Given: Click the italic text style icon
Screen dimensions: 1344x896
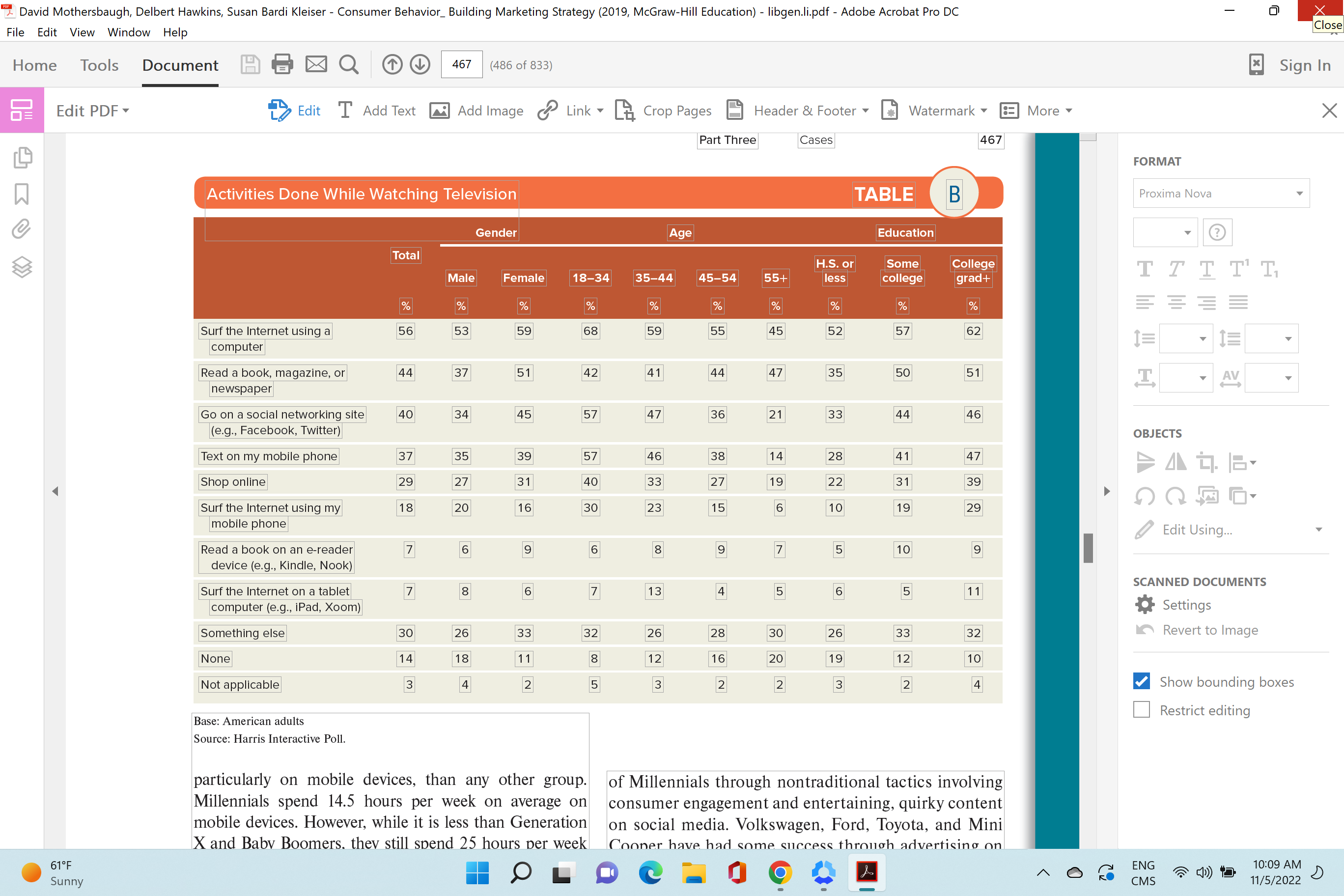Looking at the screenshot, I should point(1176,269).
